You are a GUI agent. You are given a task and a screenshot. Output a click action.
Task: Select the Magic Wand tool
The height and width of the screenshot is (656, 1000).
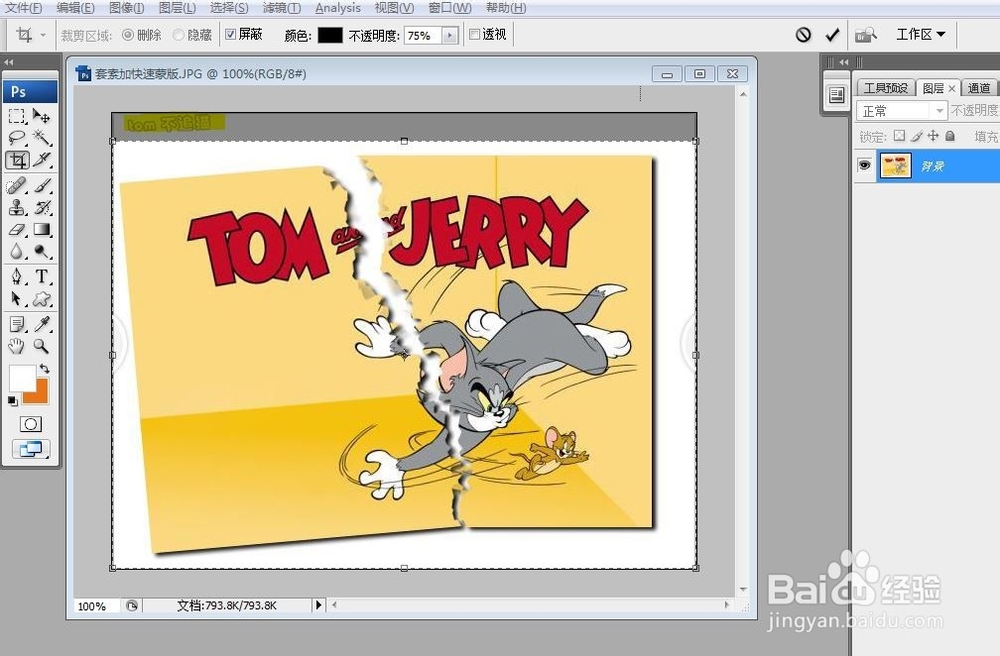[41, 138]
